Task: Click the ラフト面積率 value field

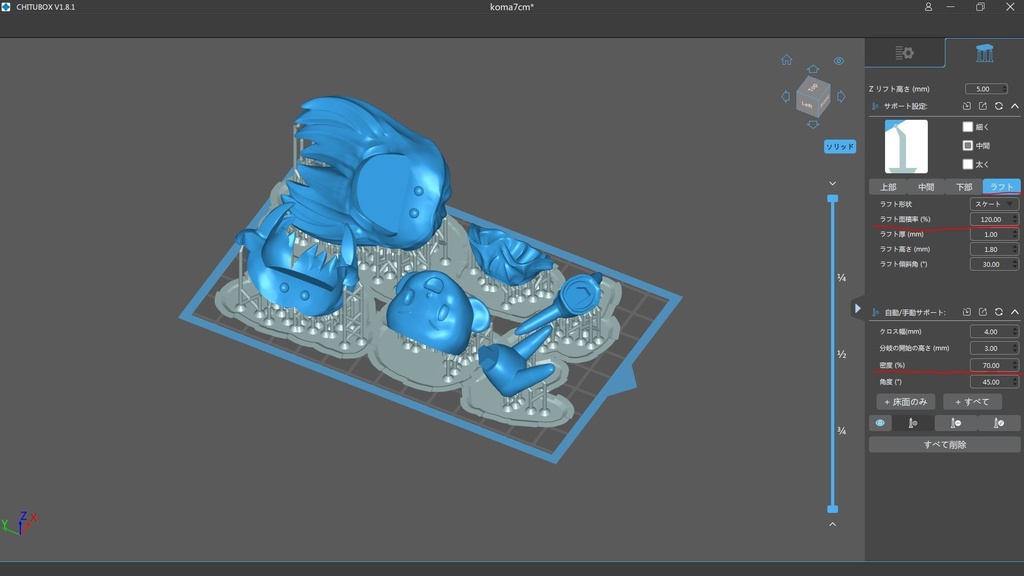Action: pyautogui.click(x=994, y=219)
